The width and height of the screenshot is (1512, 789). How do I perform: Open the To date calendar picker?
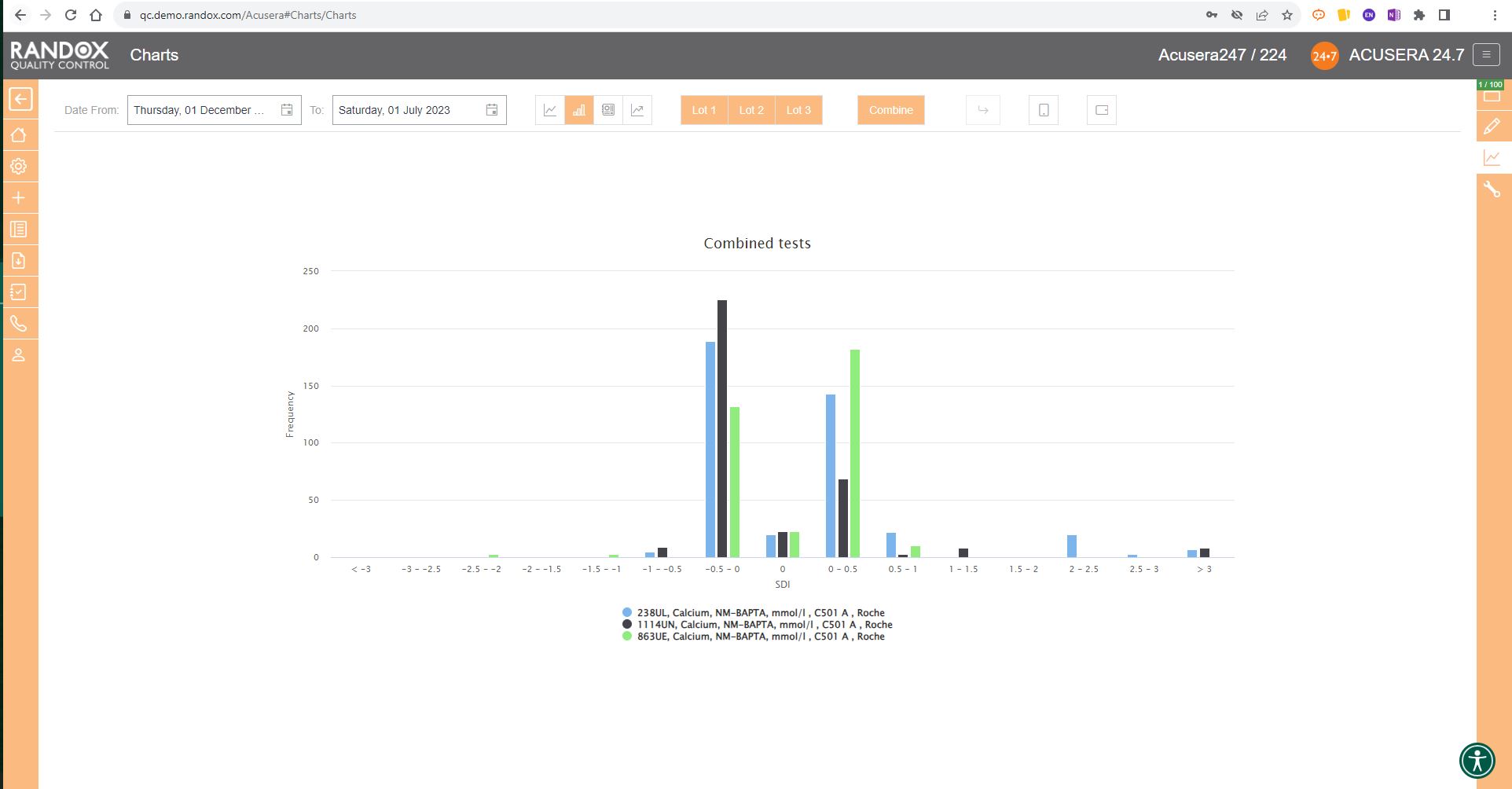[492, 110]
